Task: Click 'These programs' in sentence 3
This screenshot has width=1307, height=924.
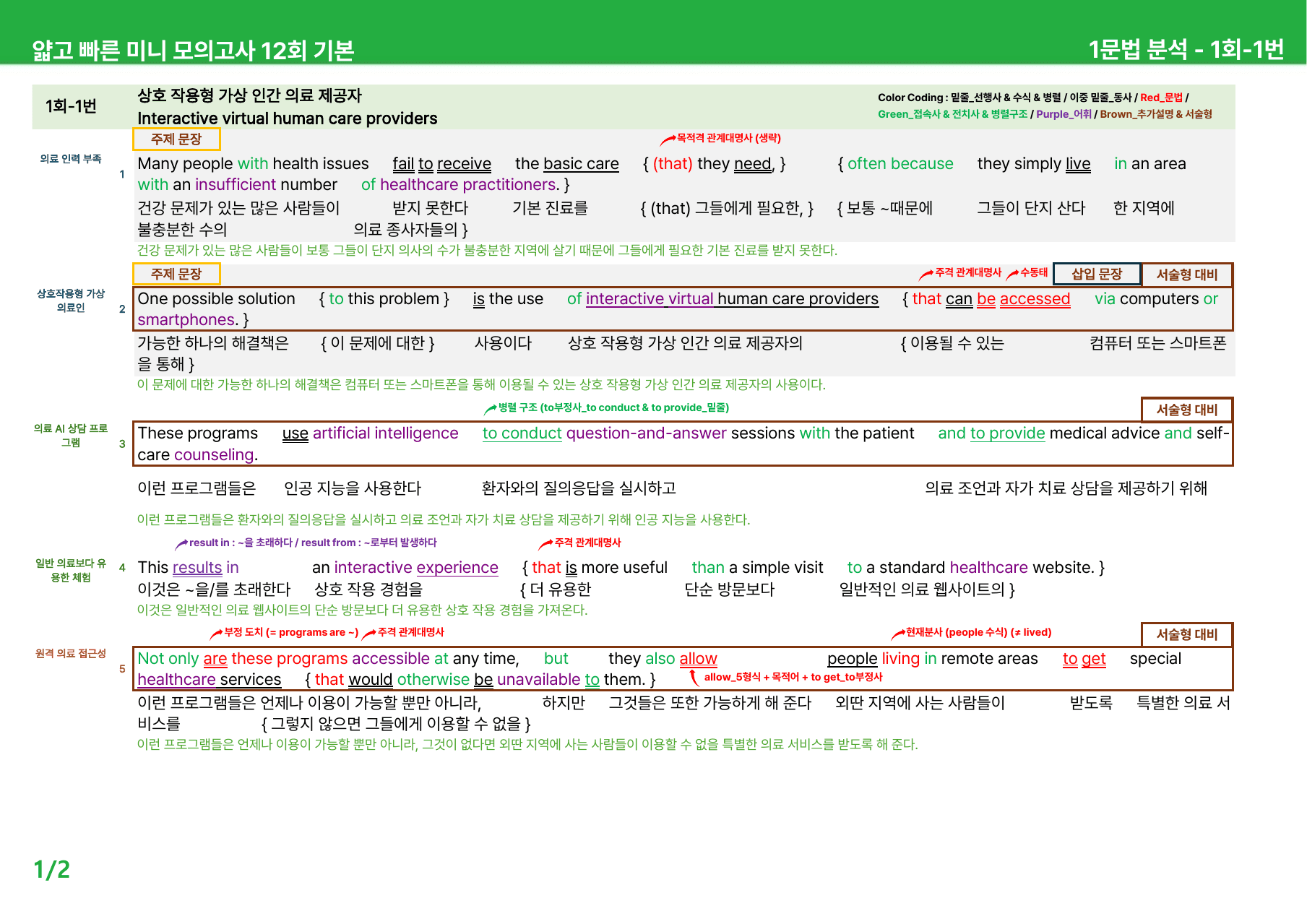Action: coord(197,433)
